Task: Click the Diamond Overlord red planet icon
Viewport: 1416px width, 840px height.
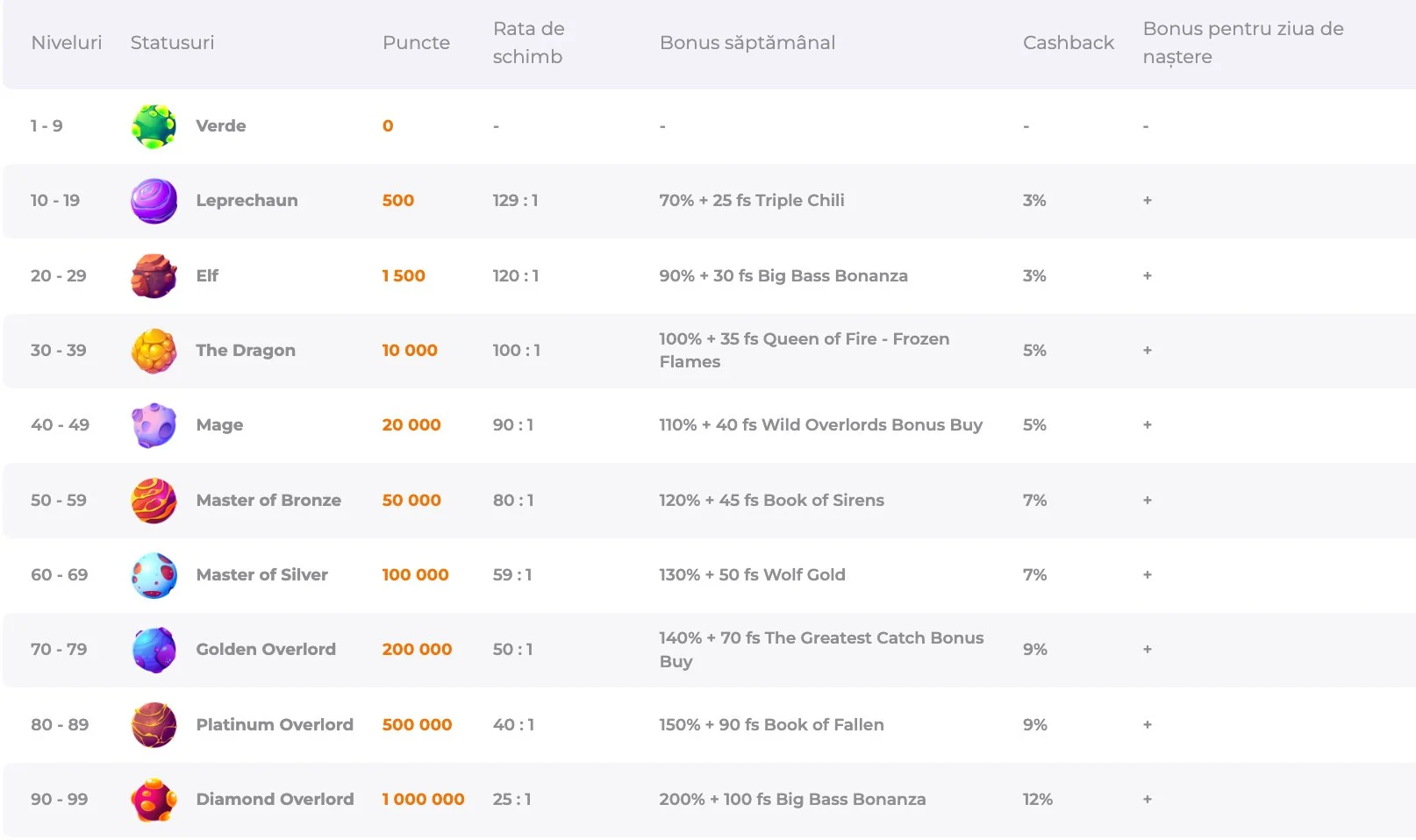Action: [x=154, y=800]
